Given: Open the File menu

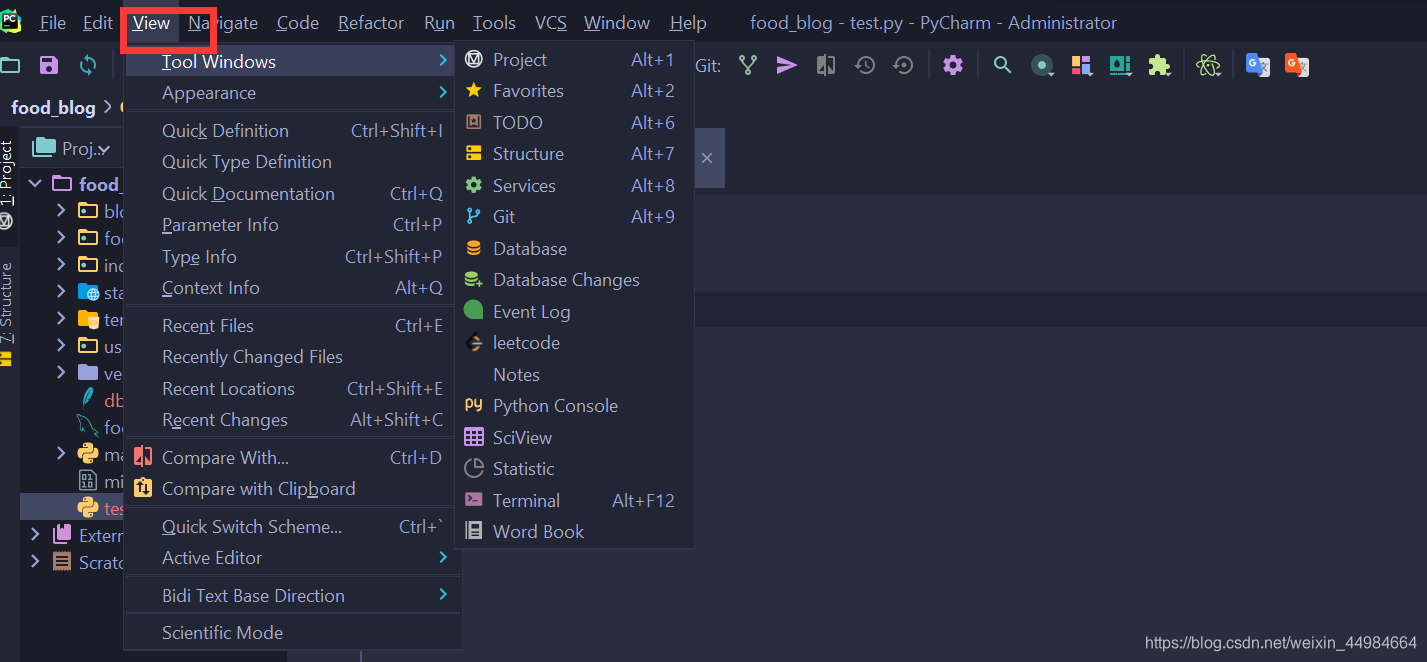Looking at the screenshot, I should pyautogui.click(x=52, y=22).
